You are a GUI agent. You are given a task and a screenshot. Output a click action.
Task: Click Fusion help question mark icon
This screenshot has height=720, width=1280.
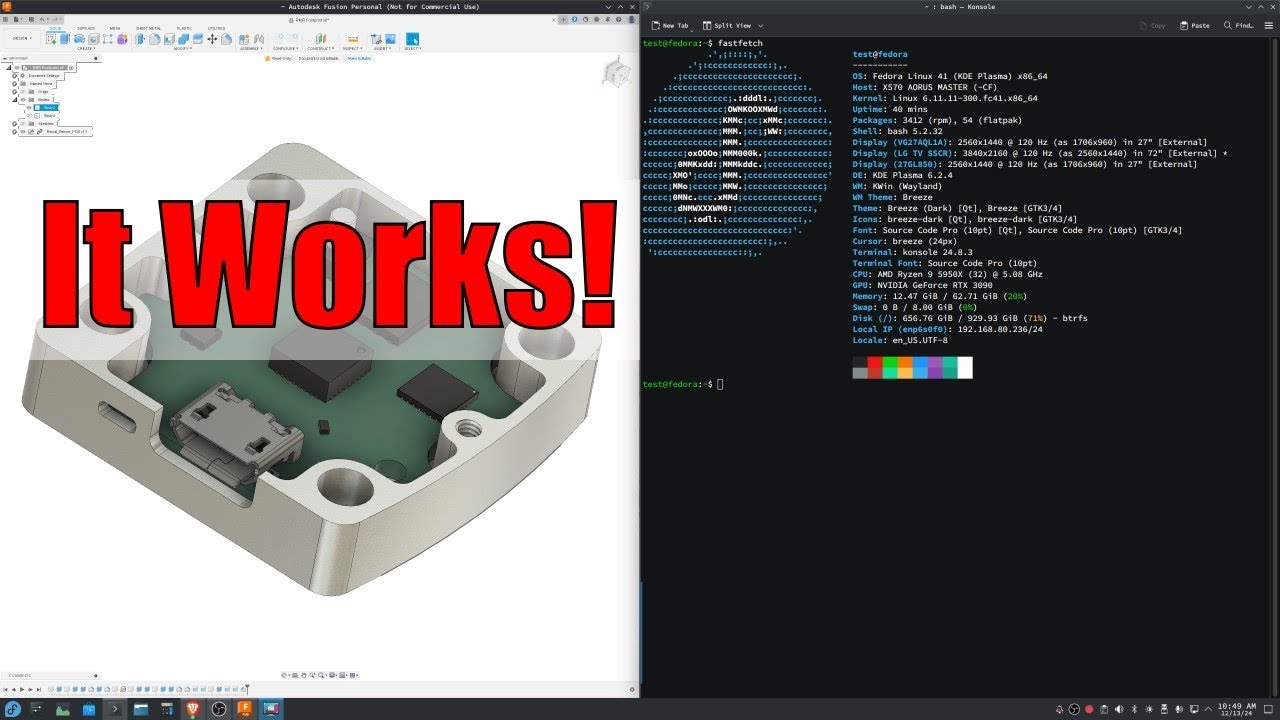tap(618, 19)
